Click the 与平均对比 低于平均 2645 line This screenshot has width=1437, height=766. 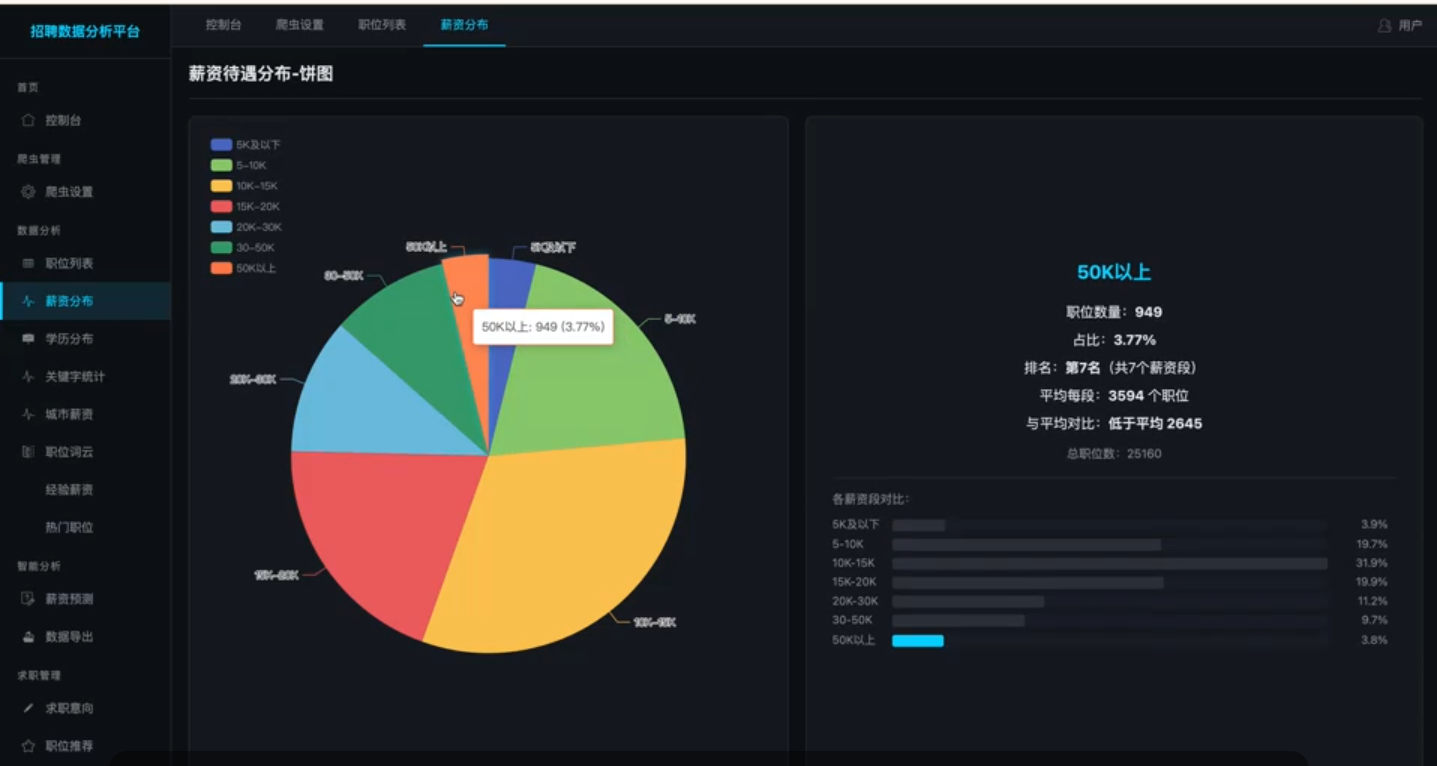pyautogui.click(x=1114, y=424)
